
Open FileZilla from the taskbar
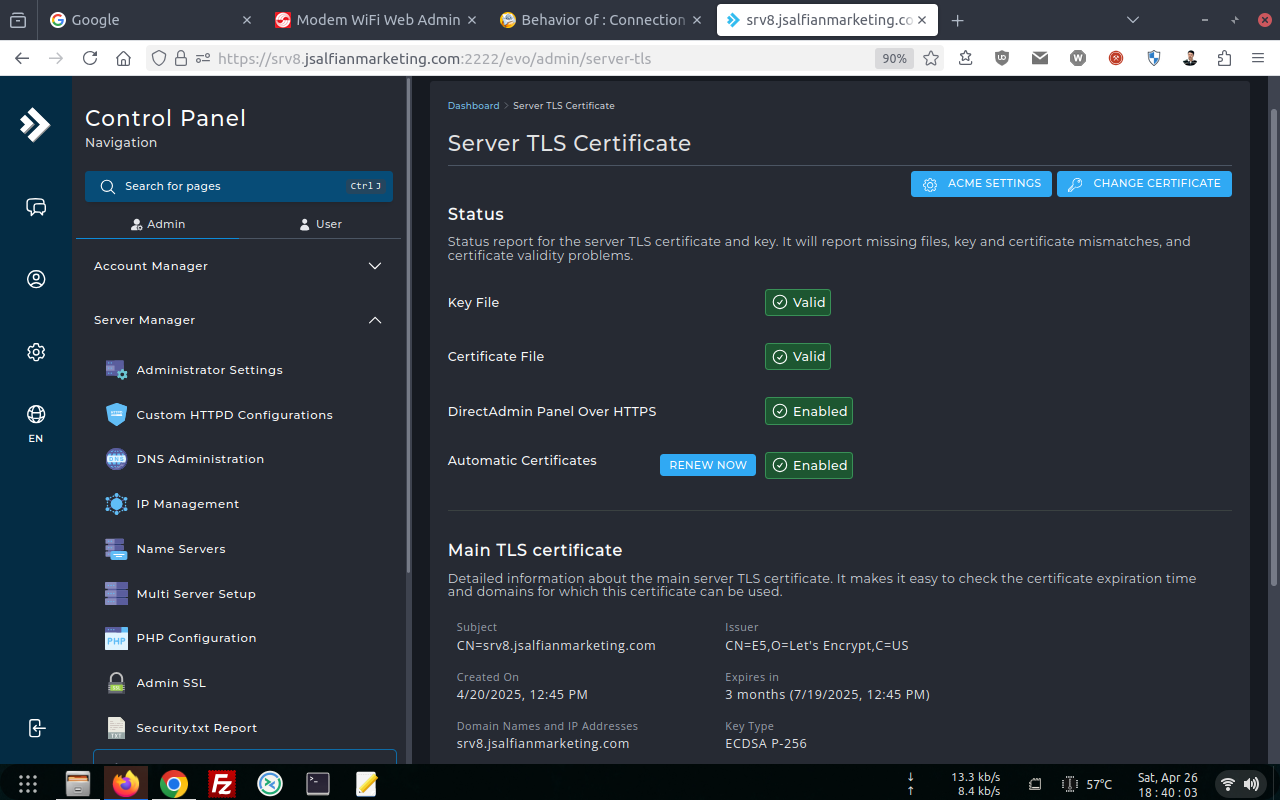point(222,784)
